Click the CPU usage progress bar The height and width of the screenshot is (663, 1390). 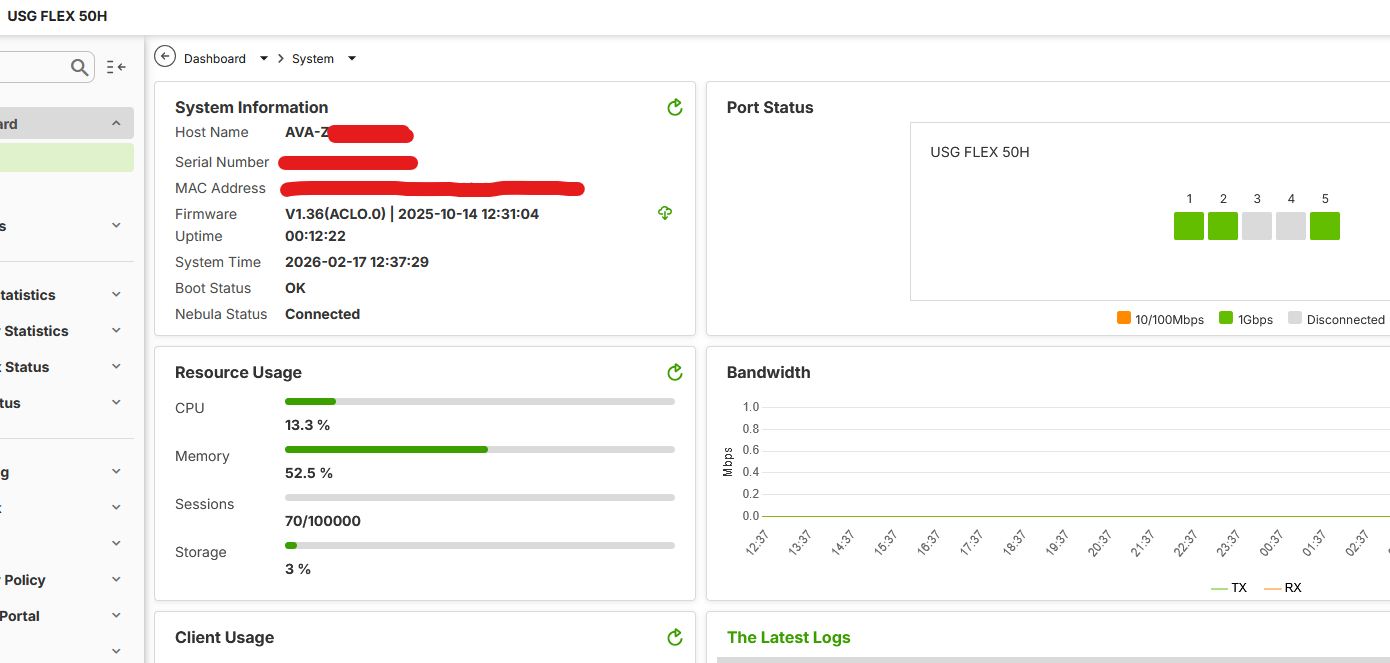click(480, 401)
